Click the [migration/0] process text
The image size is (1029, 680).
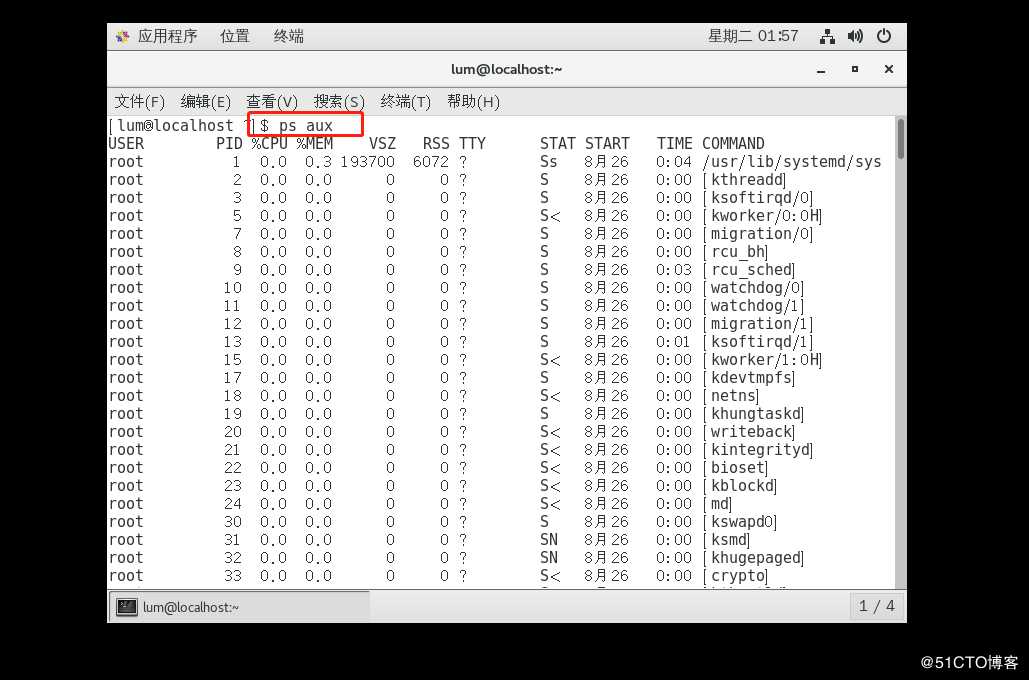[758, 234]
